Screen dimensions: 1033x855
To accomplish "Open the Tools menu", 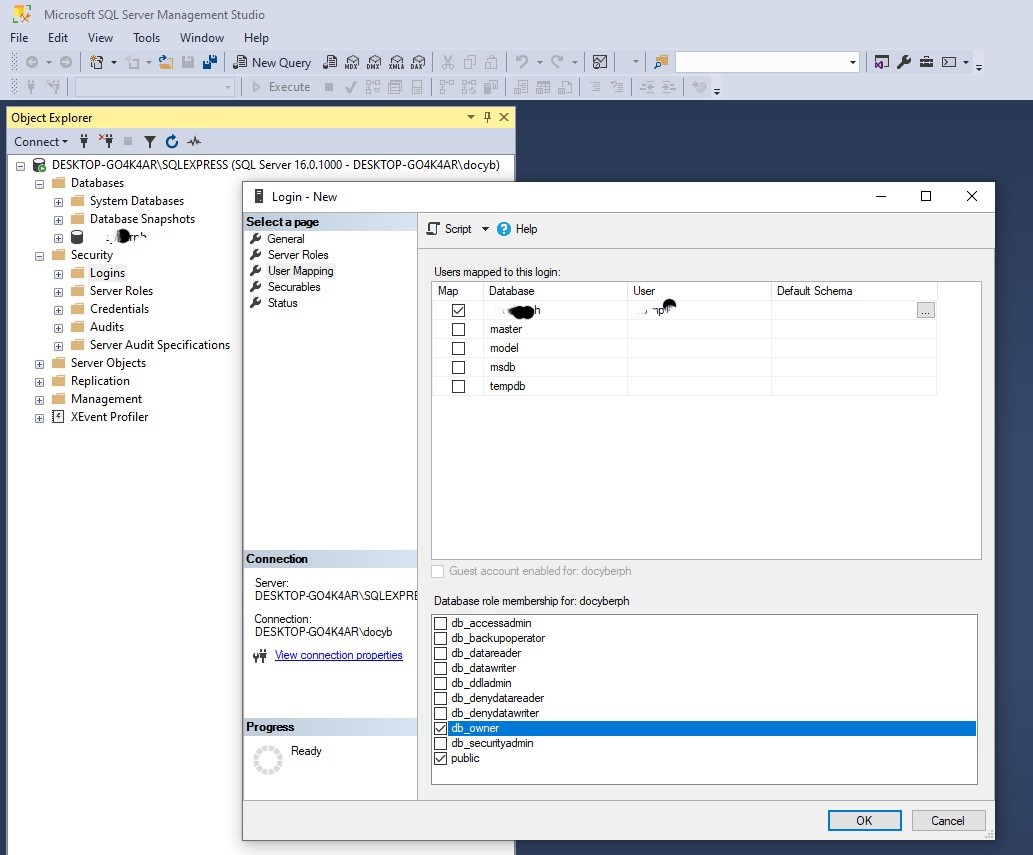I will 146,37.
